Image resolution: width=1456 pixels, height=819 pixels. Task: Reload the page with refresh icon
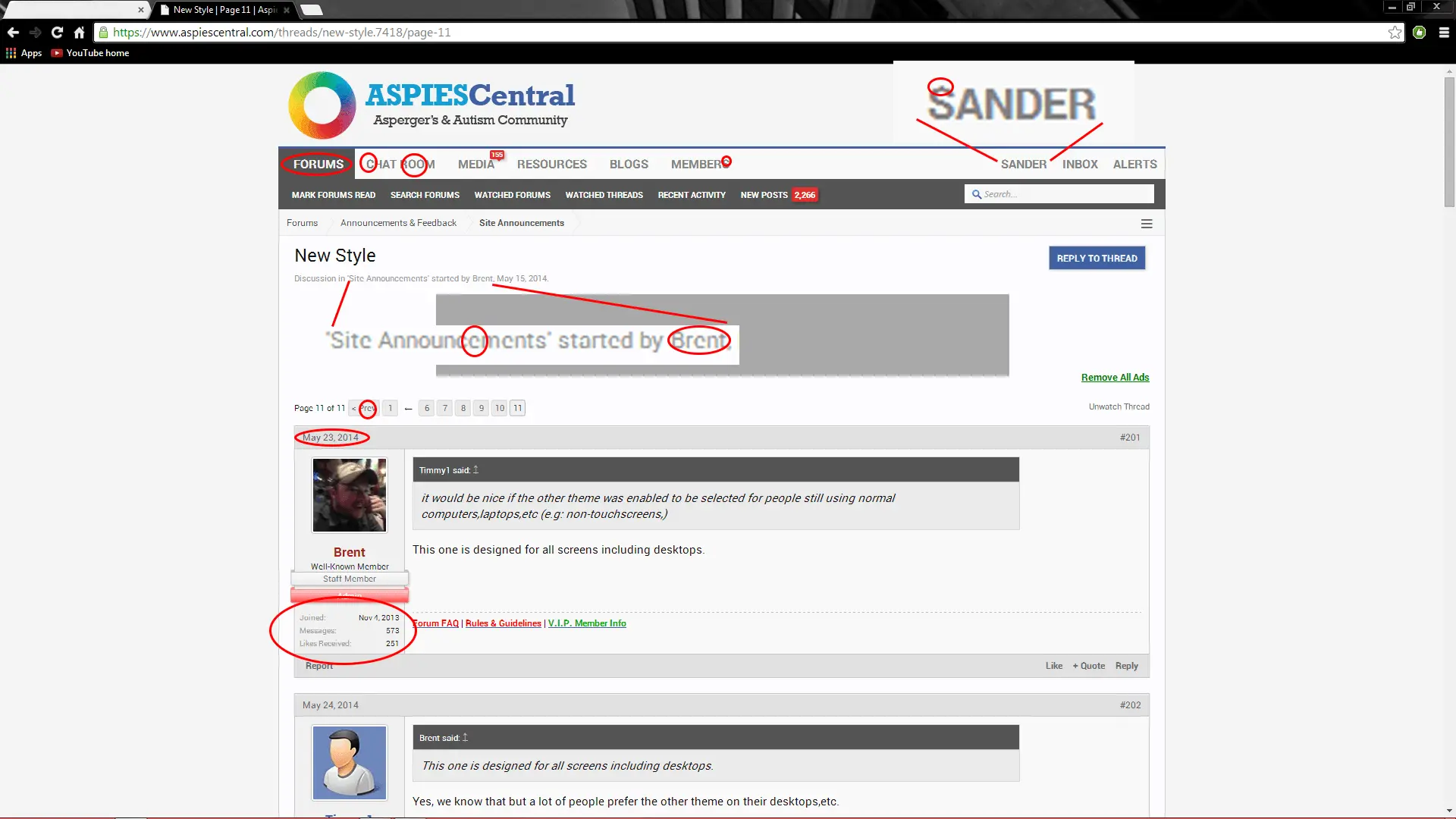point(57,33)
